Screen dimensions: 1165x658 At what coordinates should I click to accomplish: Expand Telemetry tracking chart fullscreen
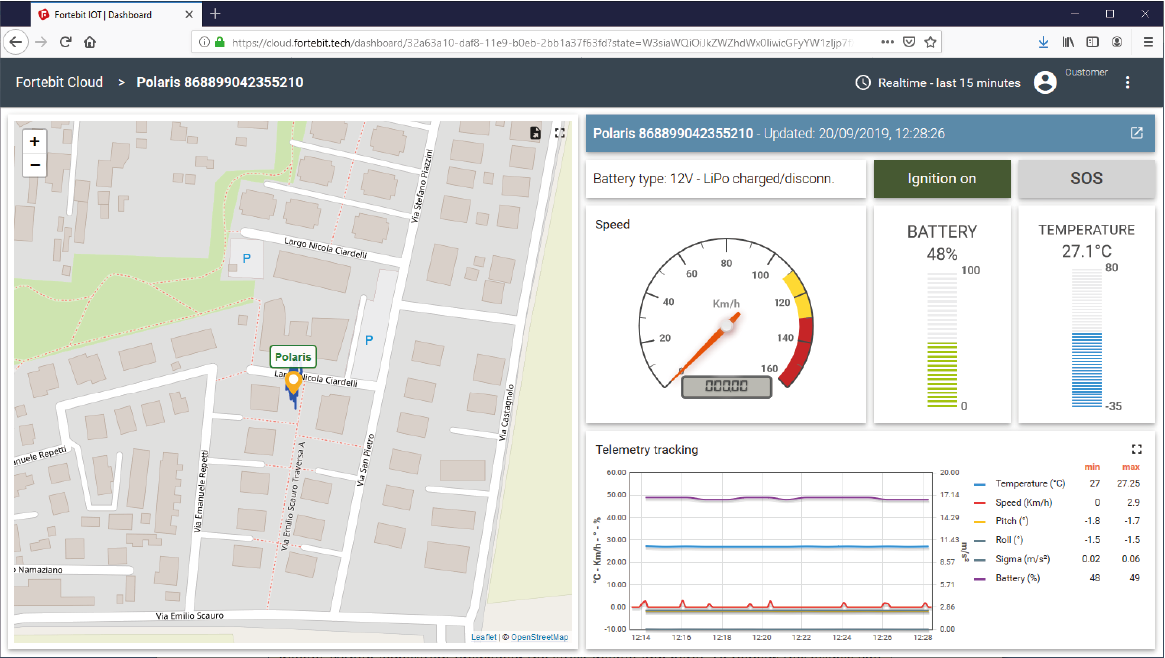tap(1136, 449)
